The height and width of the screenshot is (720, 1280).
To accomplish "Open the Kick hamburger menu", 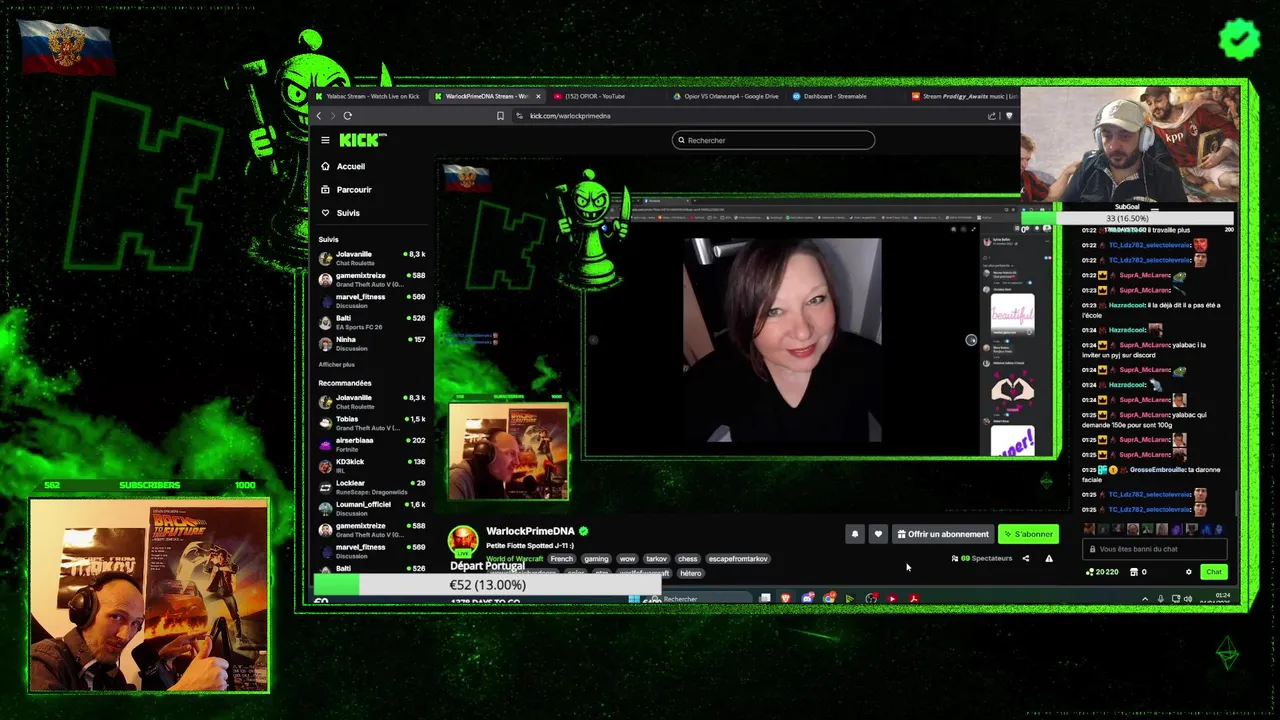I will pyautogui.click(x=325, y=140).
